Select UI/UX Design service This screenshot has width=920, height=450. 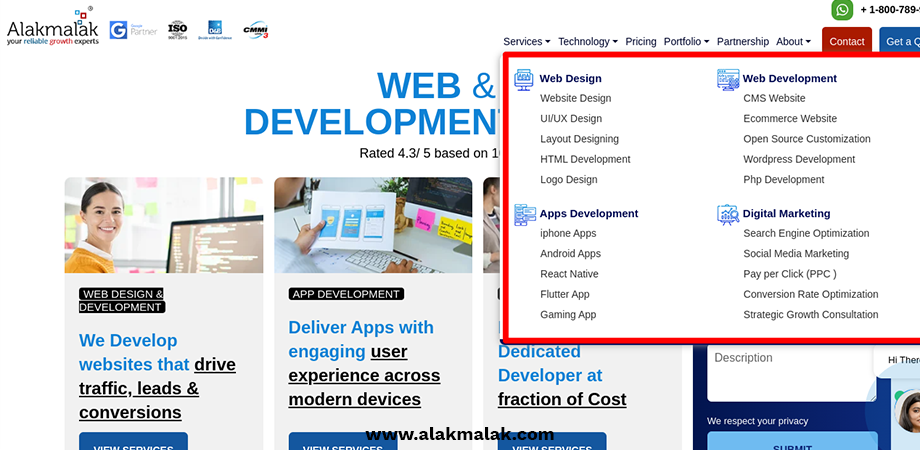point(571,119)
